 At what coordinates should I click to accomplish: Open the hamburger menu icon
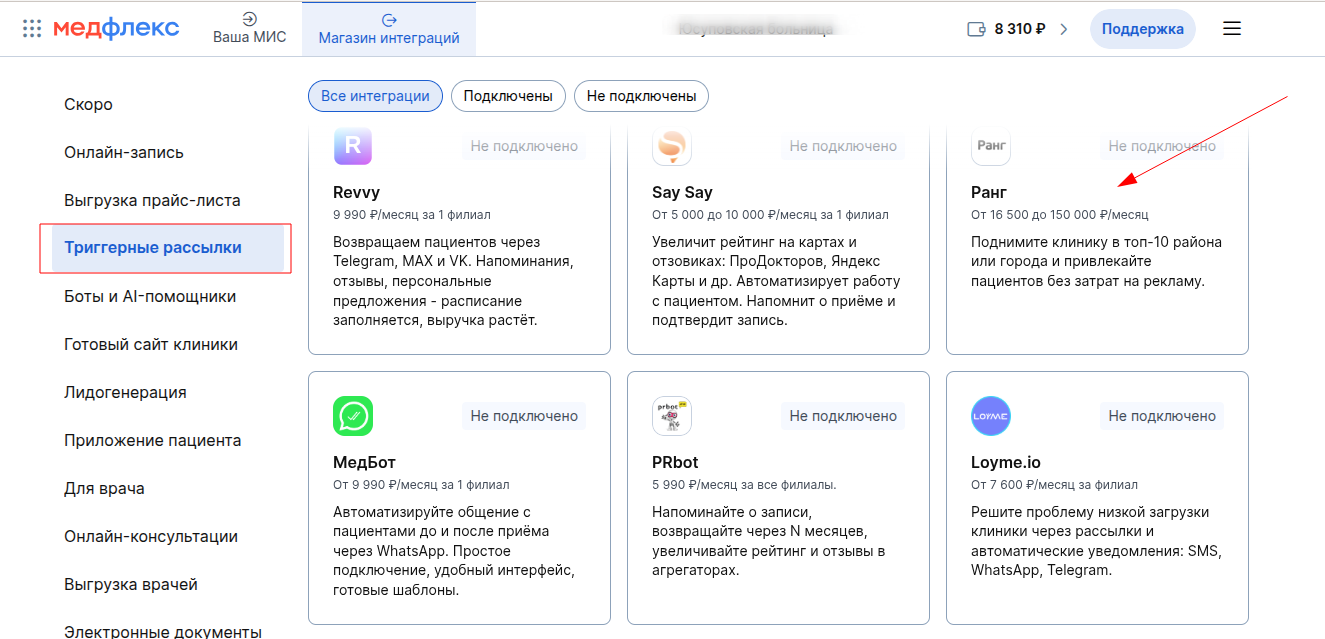[1232, 29]
